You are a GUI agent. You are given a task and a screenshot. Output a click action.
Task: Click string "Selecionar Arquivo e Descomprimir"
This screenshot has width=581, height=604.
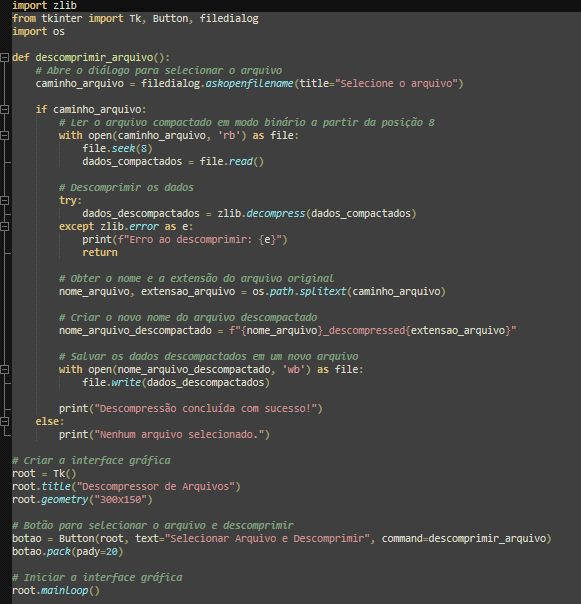pos(267,539)
